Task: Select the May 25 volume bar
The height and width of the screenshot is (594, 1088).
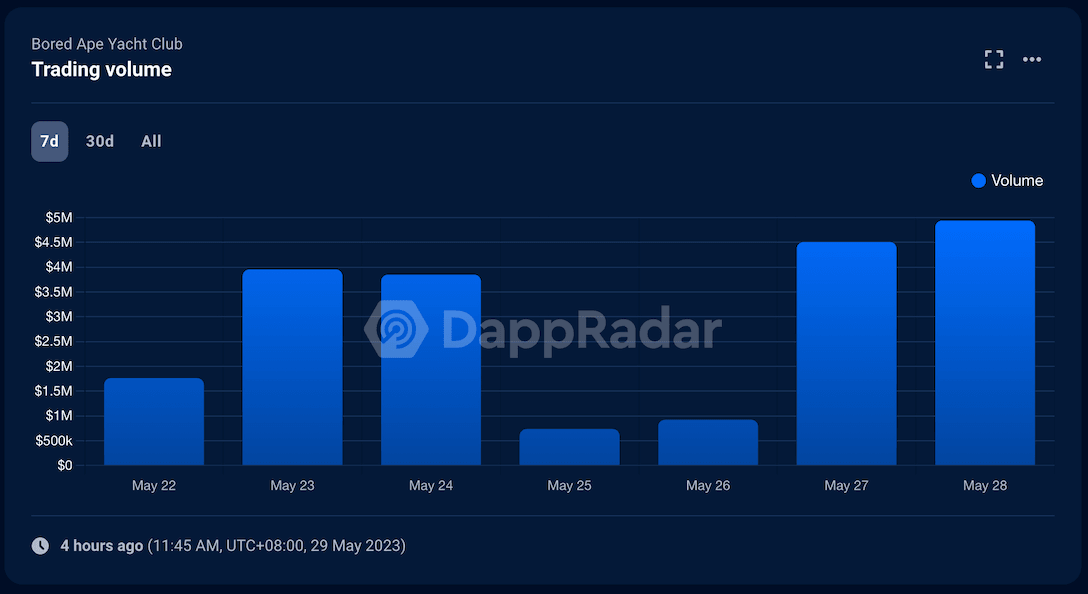Action: [570, 447]
